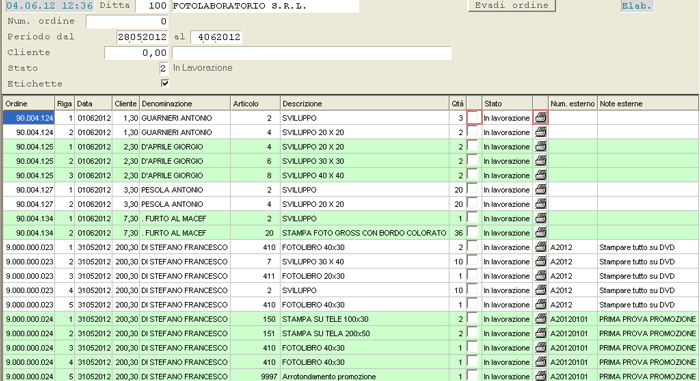Viewport: 700px width, 381px height.
Task: Tick checkbox for STAMPA SU TELA 200x50 row
Action: click(x=472, y=332)
